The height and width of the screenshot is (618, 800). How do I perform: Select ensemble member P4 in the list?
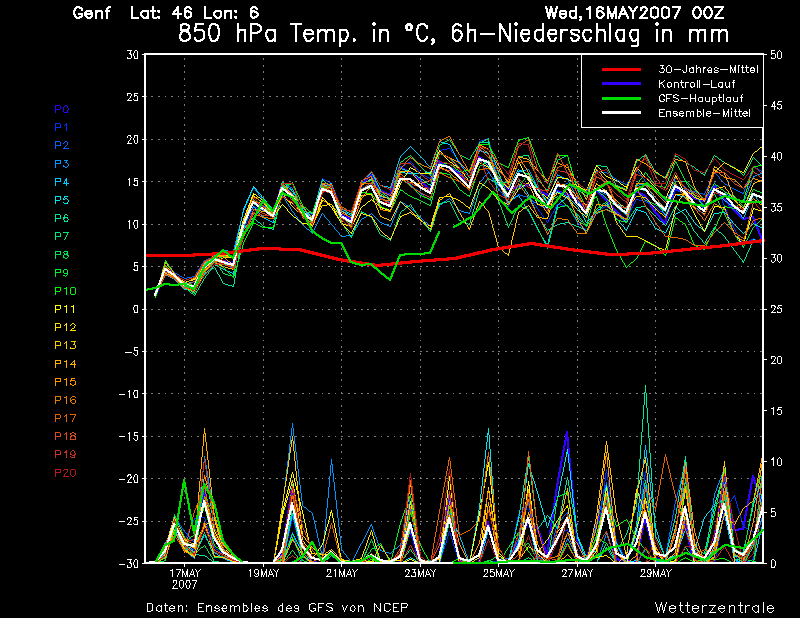pyautogui.click(x=61, y=182)
